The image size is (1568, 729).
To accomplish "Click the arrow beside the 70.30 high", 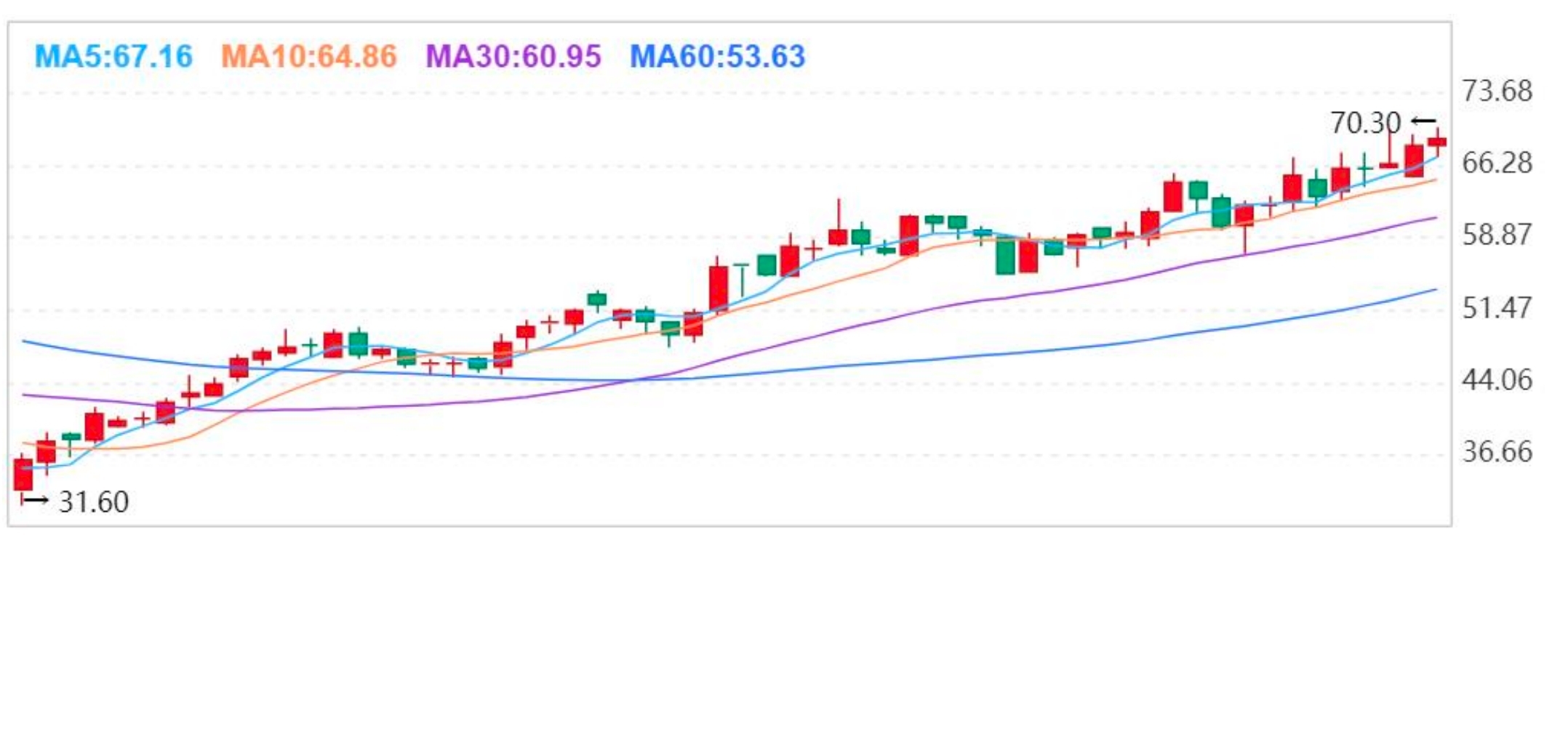I will [x=1423, y=121].
